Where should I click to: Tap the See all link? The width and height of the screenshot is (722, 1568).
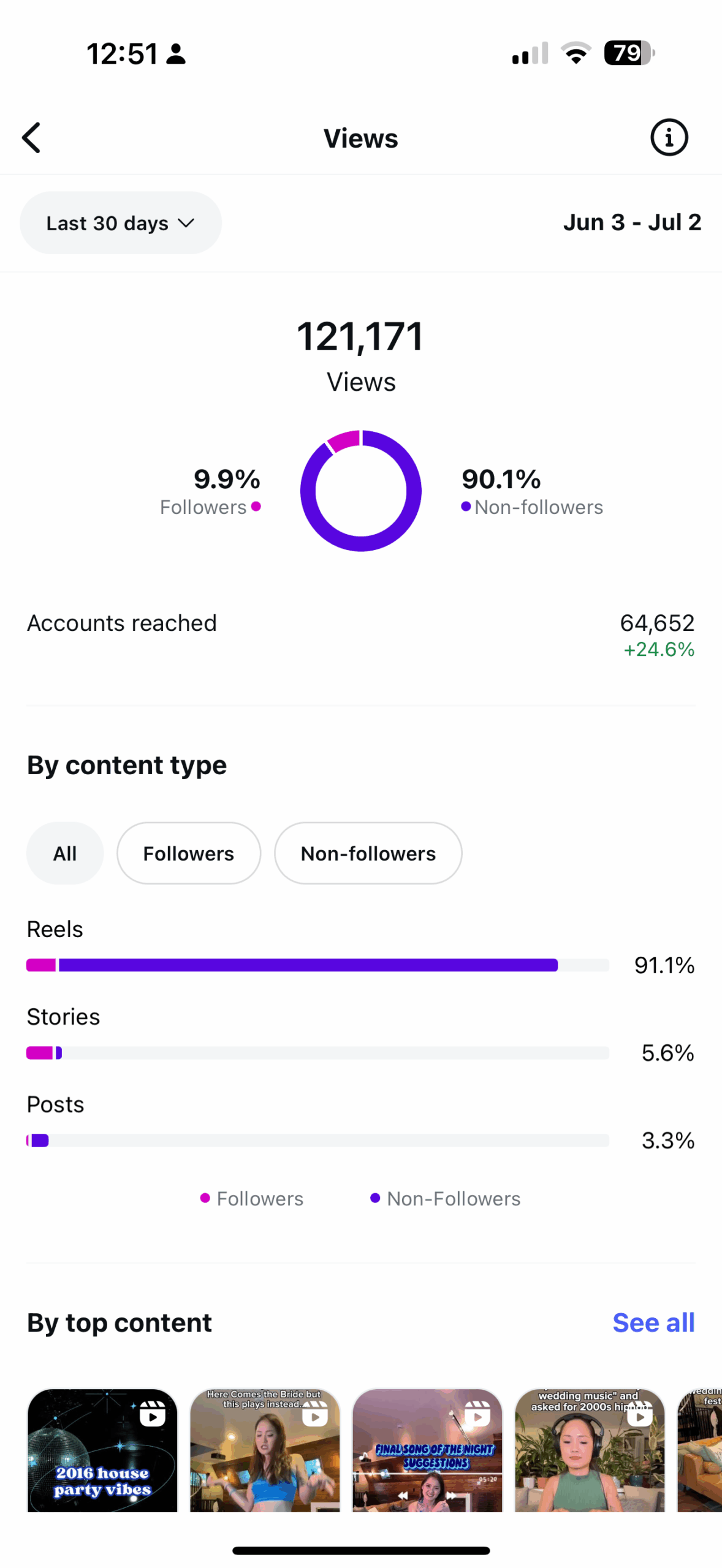click(653, 1323)
